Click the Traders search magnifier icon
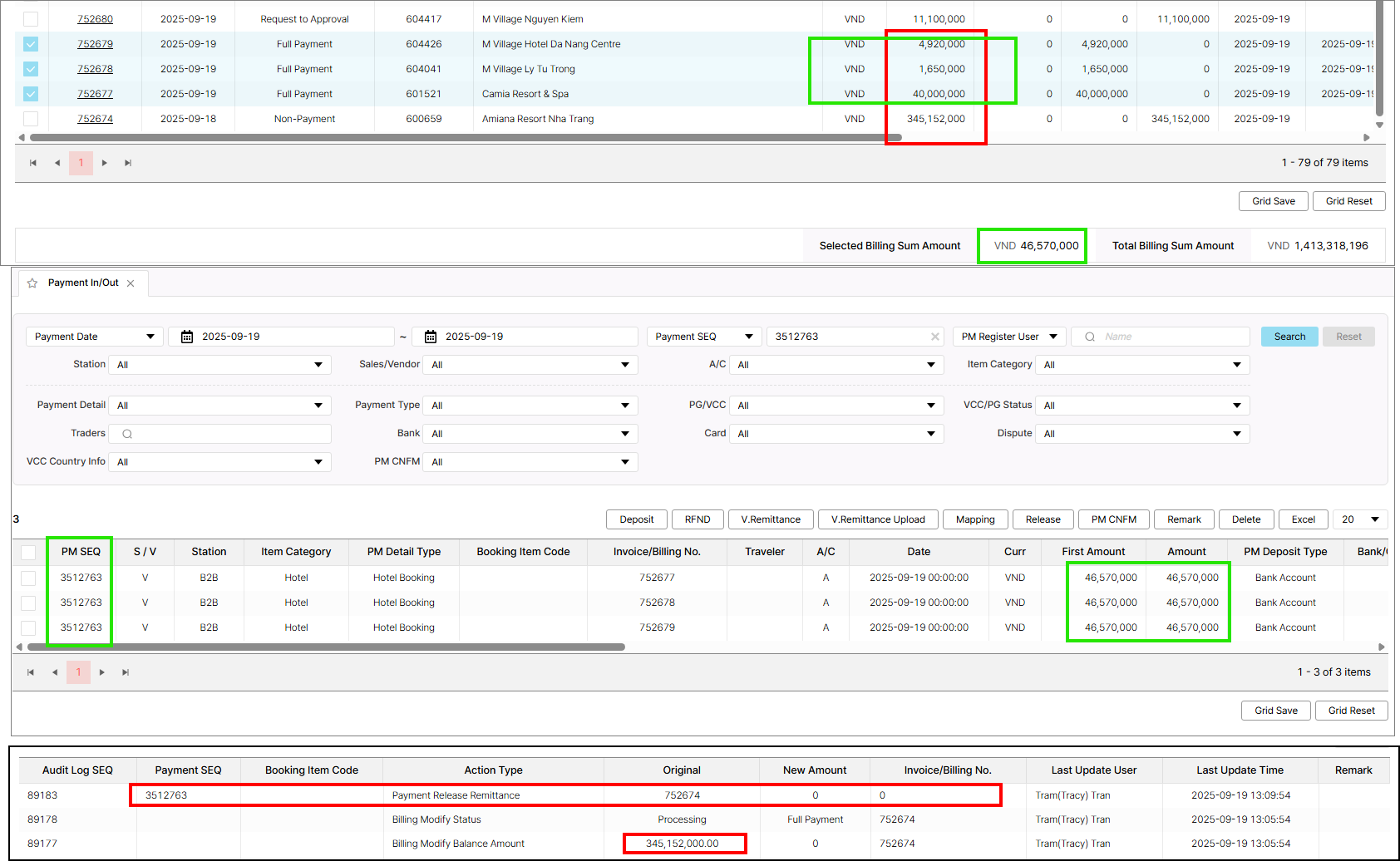 127,434
